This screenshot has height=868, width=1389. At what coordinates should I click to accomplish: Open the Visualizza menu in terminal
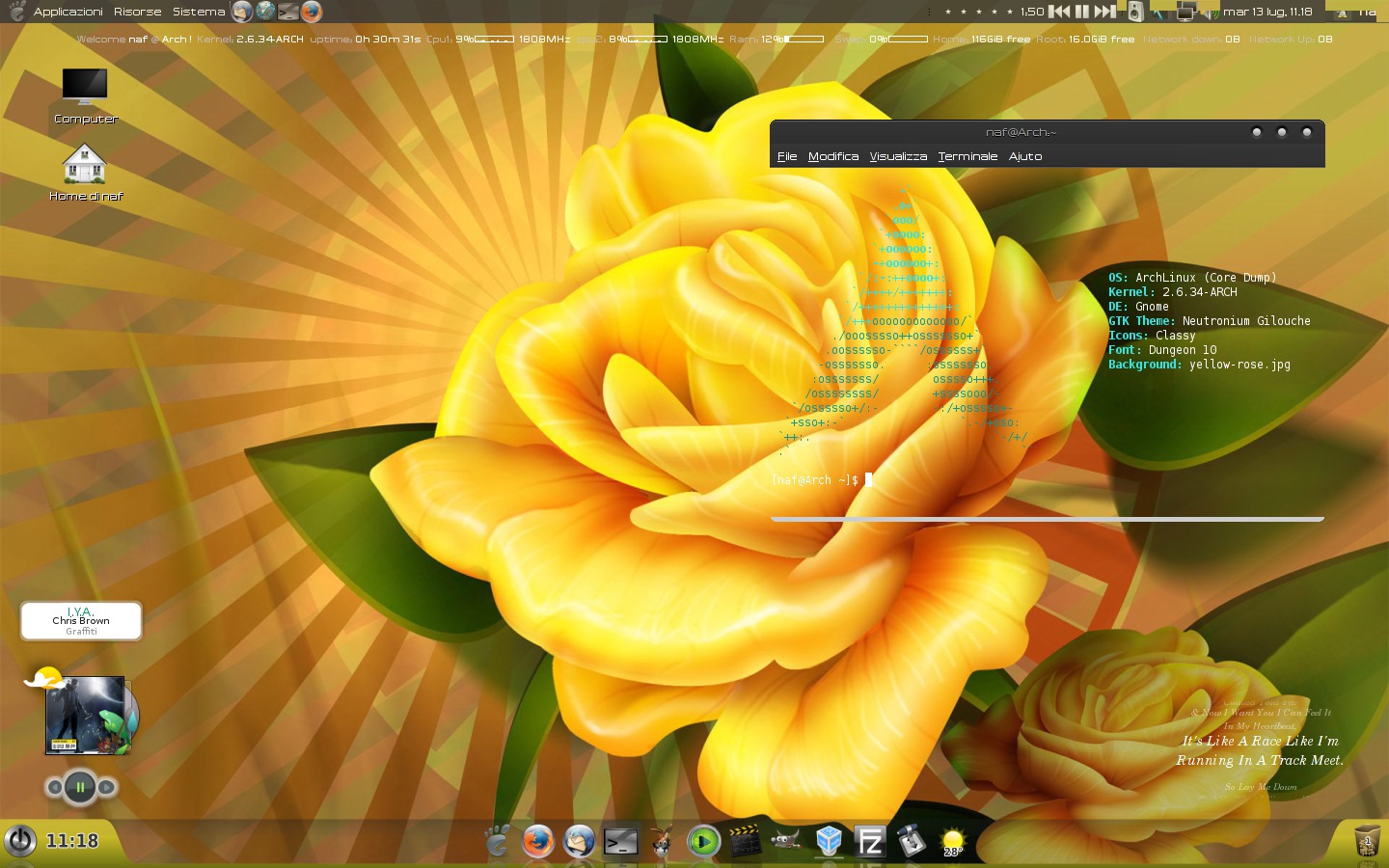pyautogui.click(x=898, y=156)
